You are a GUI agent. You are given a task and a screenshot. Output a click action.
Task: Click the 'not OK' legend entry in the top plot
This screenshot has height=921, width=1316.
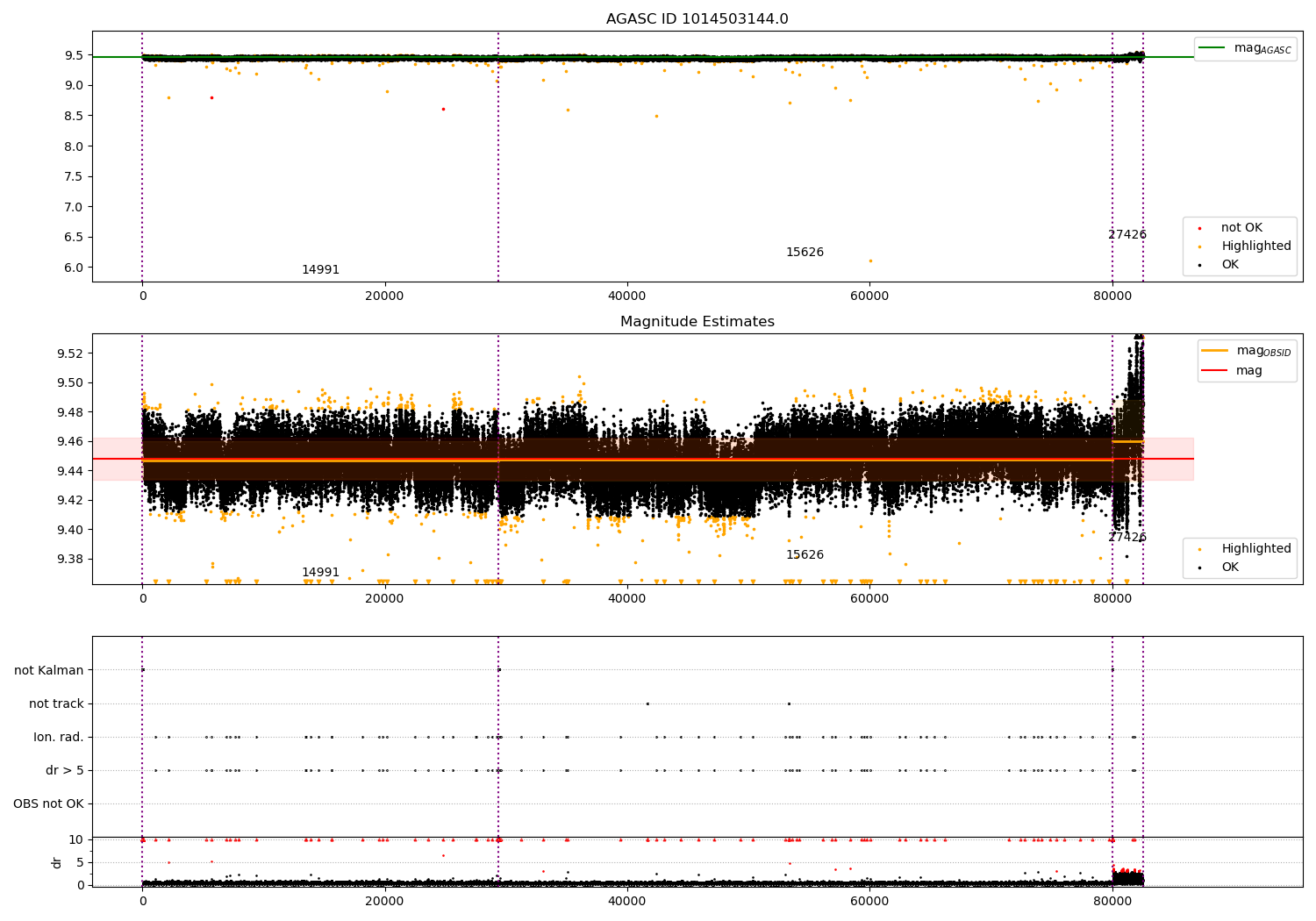[1241, 228]
